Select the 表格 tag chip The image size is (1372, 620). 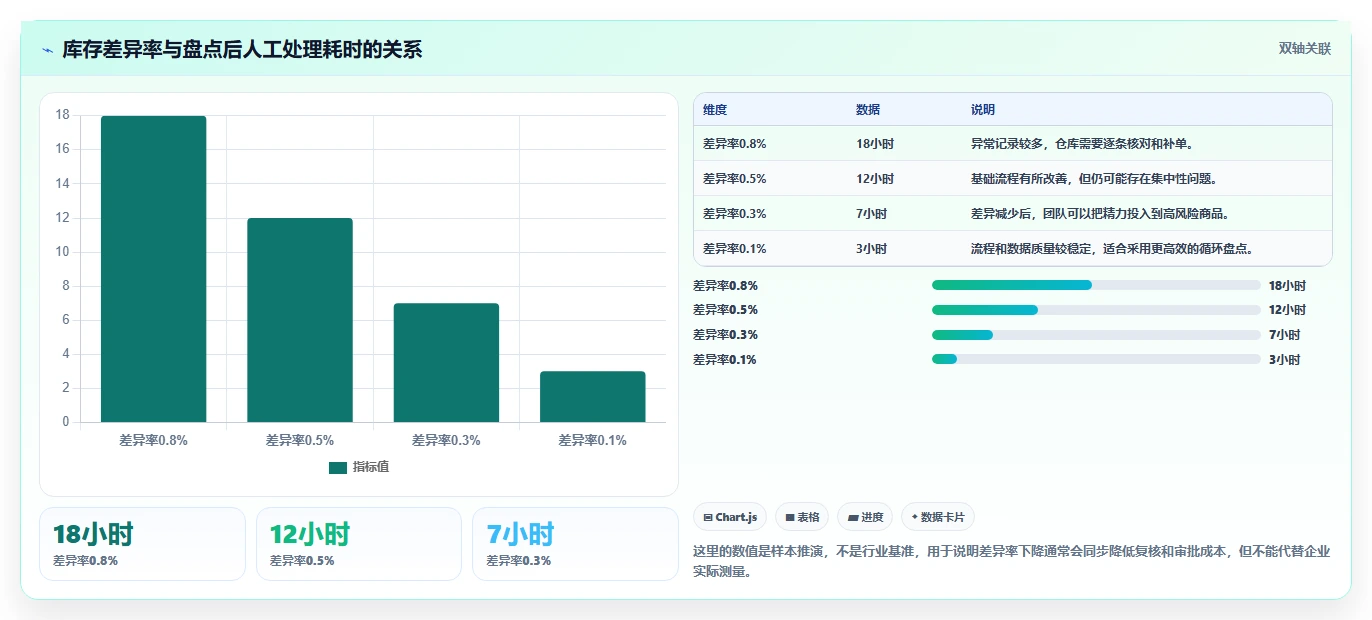point(802,517)
